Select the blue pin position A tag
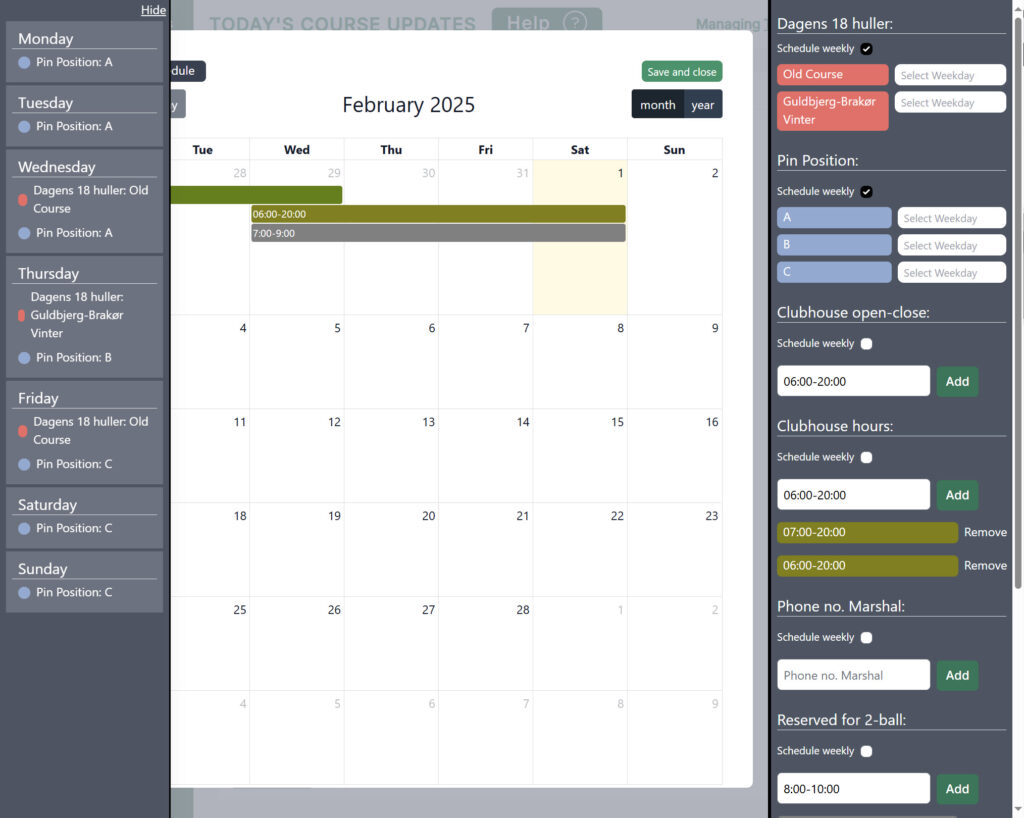The height and width of the screenshot is (818, 1024). coord(834,217)
